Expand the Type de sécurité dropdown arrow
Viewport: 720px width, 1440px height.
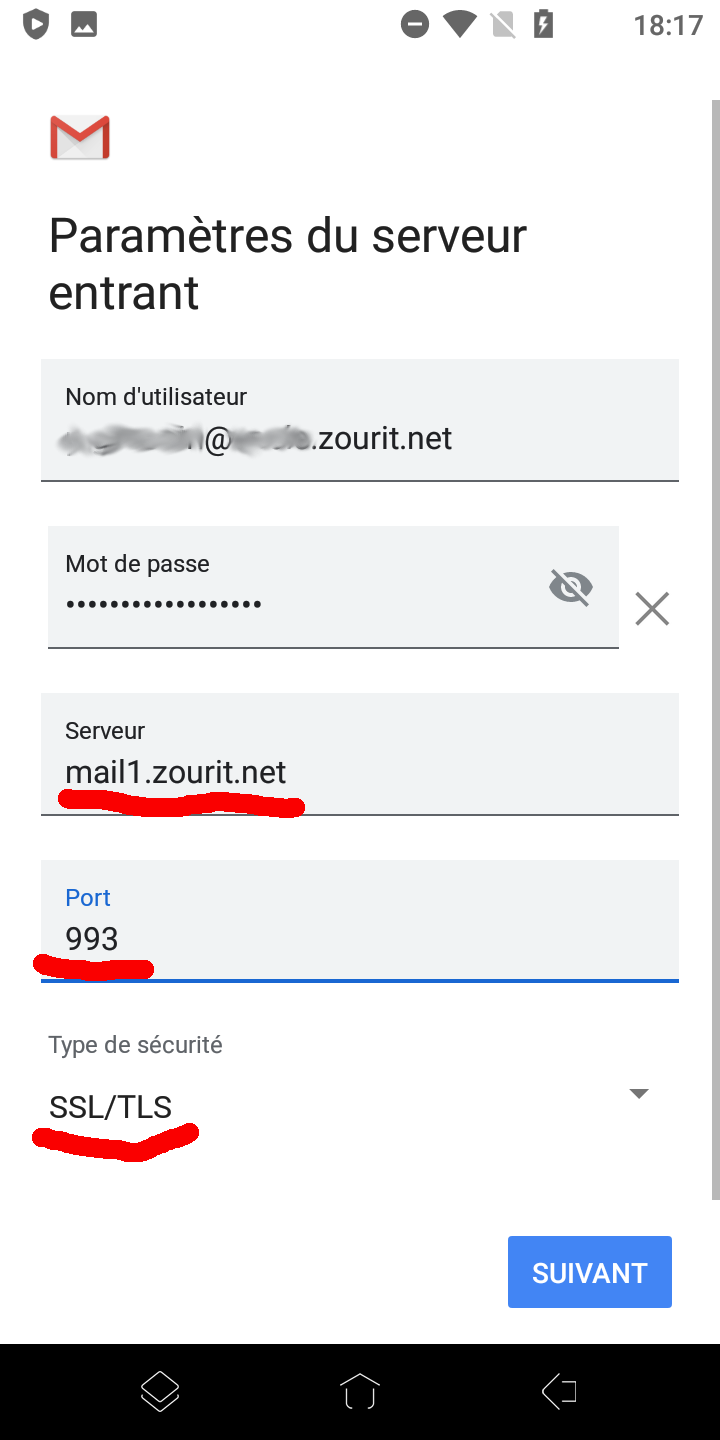pyautogui.click(x=639, y=1093)
